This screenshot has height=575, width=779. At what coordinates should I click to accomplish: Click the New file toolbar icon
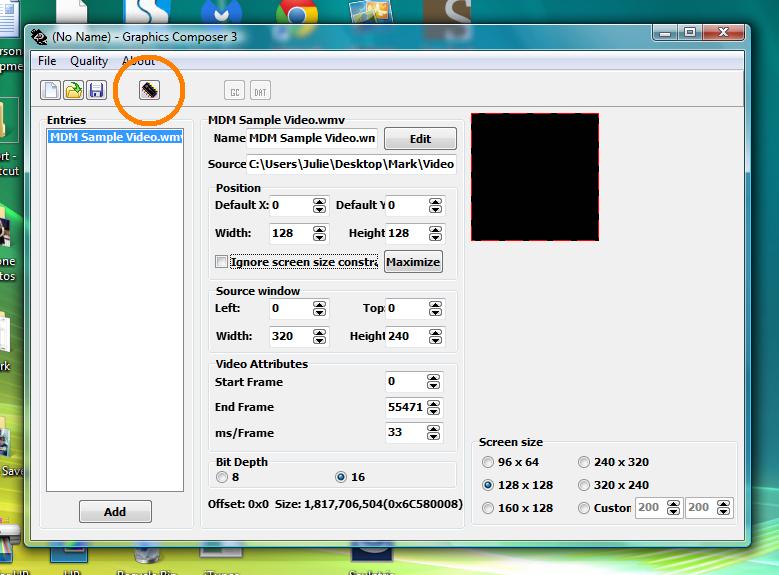coord(50,90)
